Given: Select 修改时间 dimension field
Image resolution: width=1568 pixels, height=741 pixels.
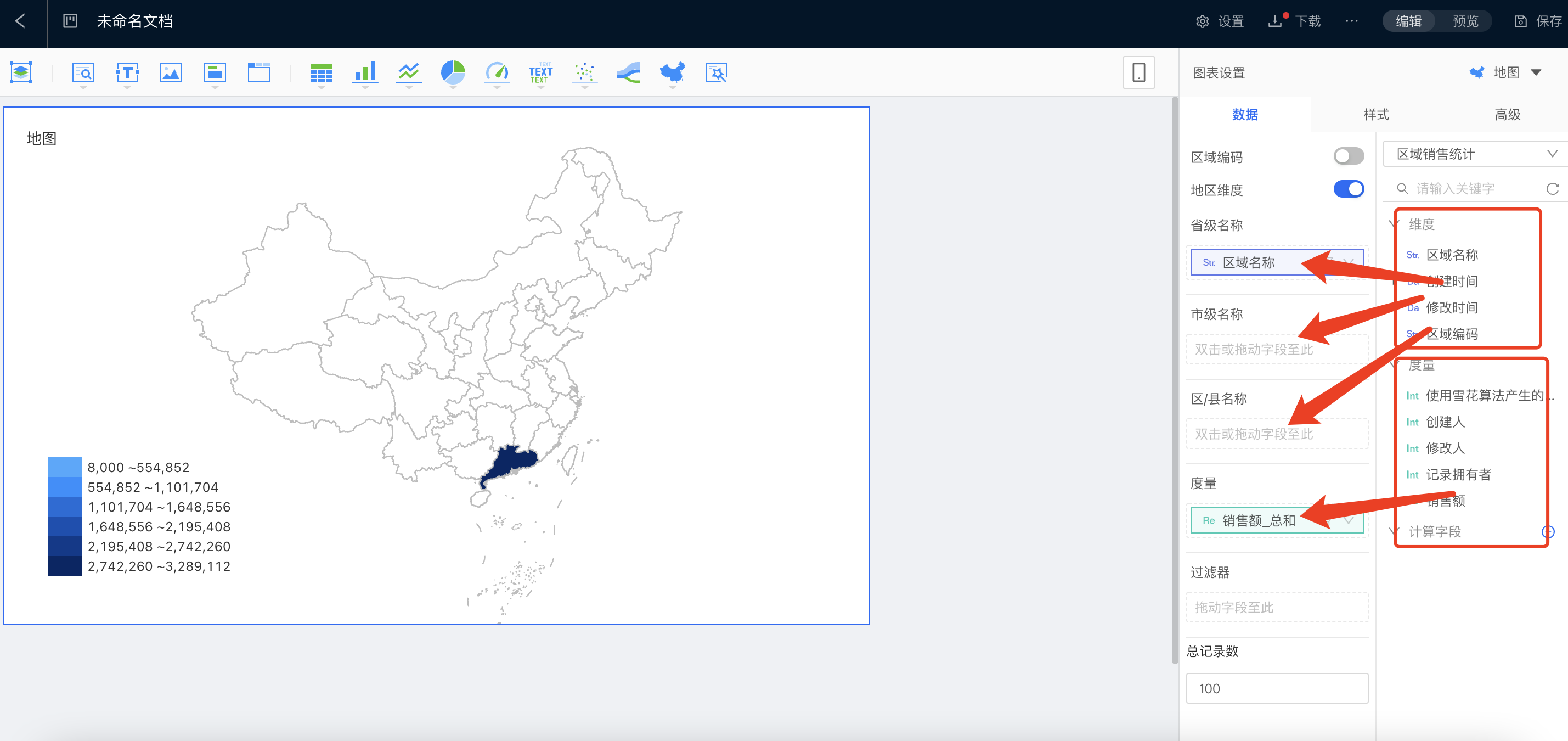Looking at the screenshot, I should click(x=1452, y=307).
